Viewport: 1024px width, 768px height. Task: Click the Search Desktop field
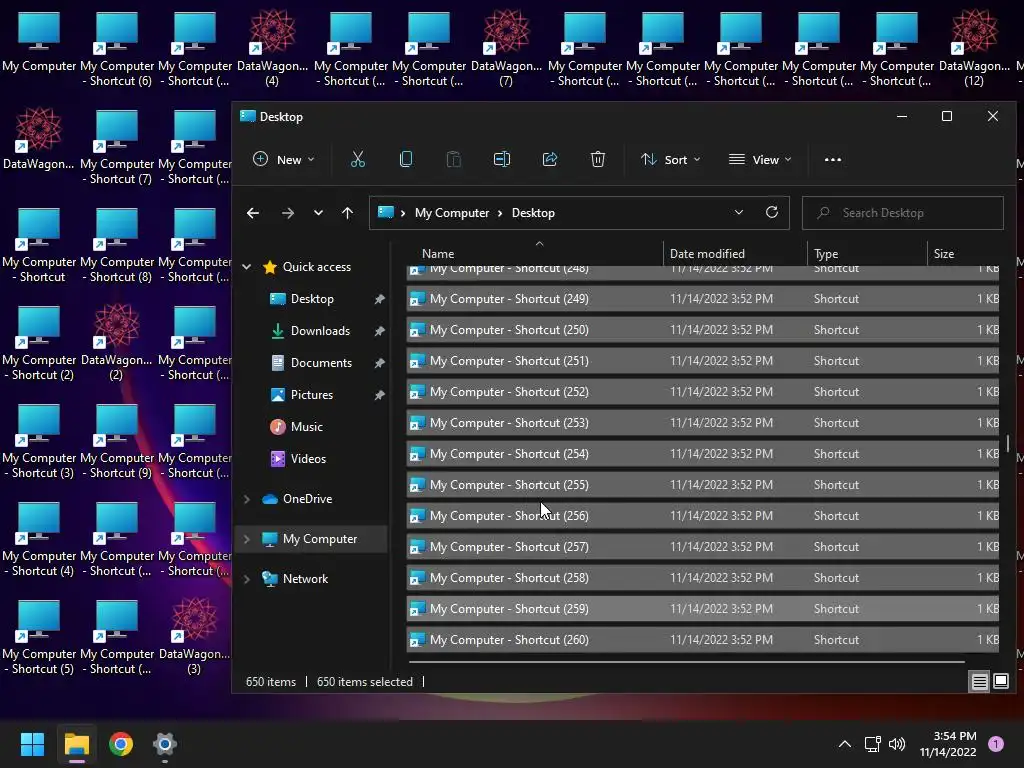903,213
